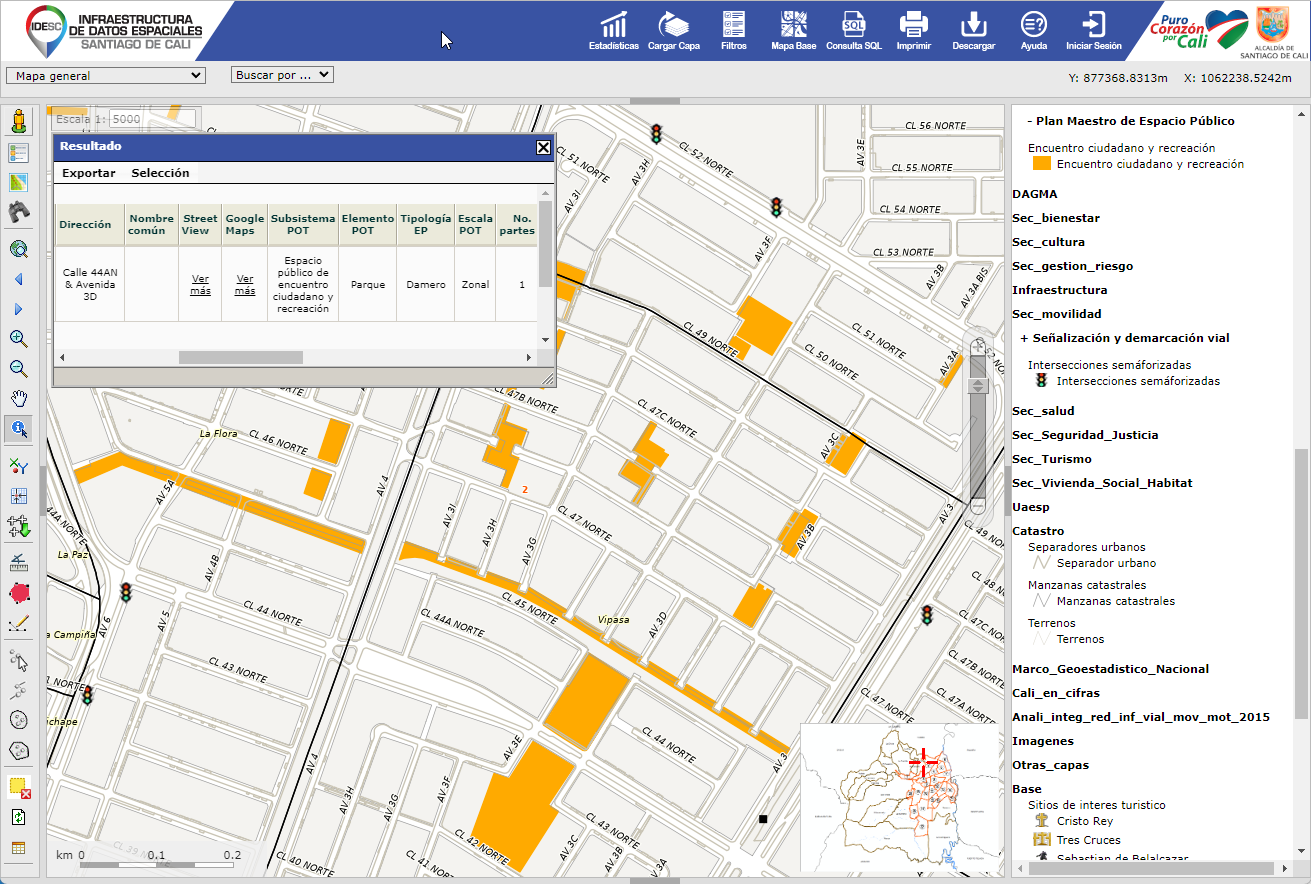The image size is (1311, 884).
Task: Zoom to full extent with globe magnifier
Action: point(18,250)
